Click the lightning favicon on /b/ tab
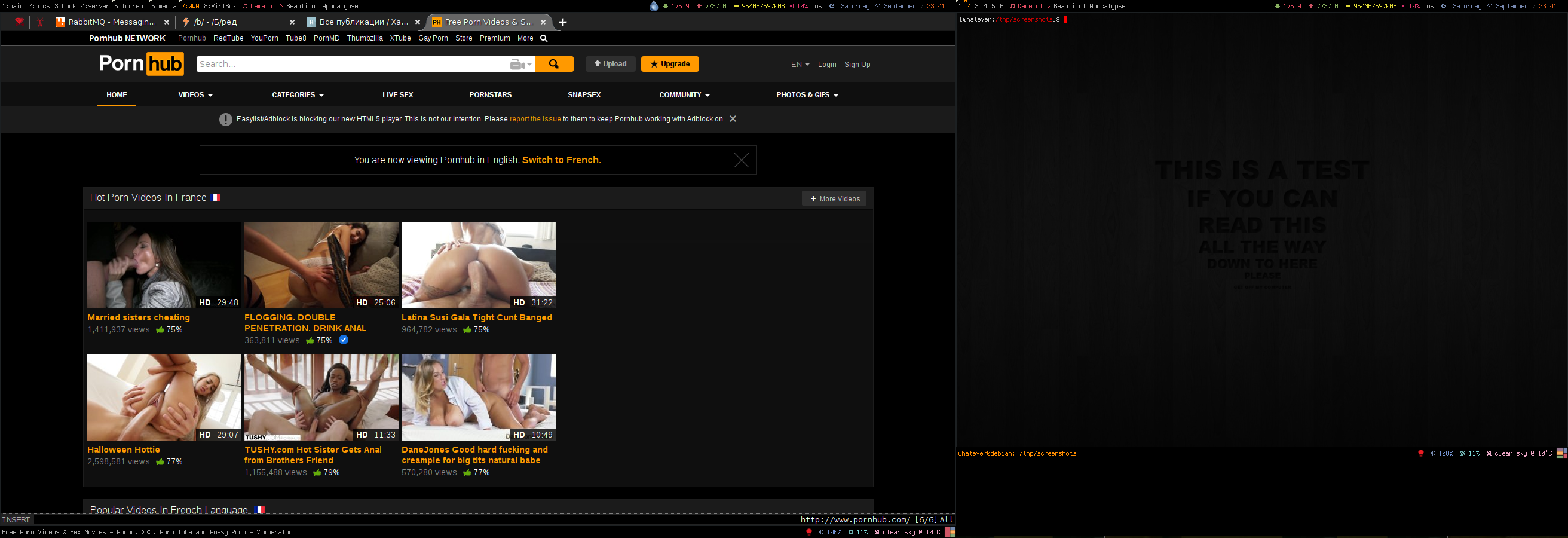The height and width of the screenshot is (538, 1568). pos(186,22)
